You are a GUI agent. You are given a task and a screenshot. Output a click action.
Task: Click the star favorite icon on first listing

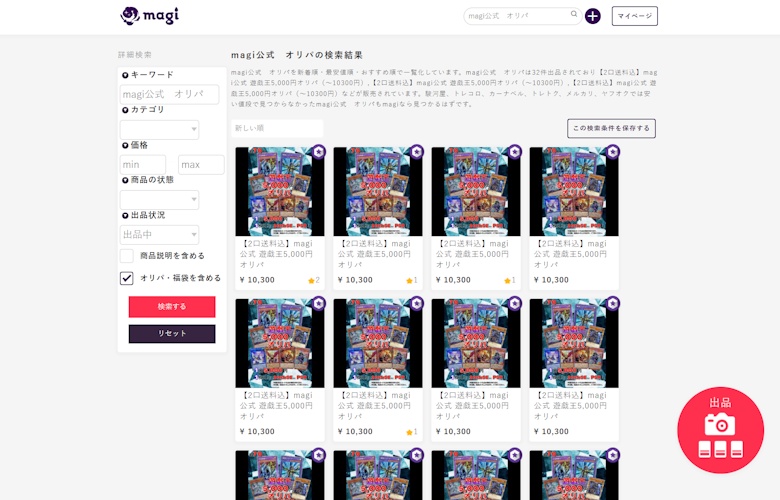[312, 281]
